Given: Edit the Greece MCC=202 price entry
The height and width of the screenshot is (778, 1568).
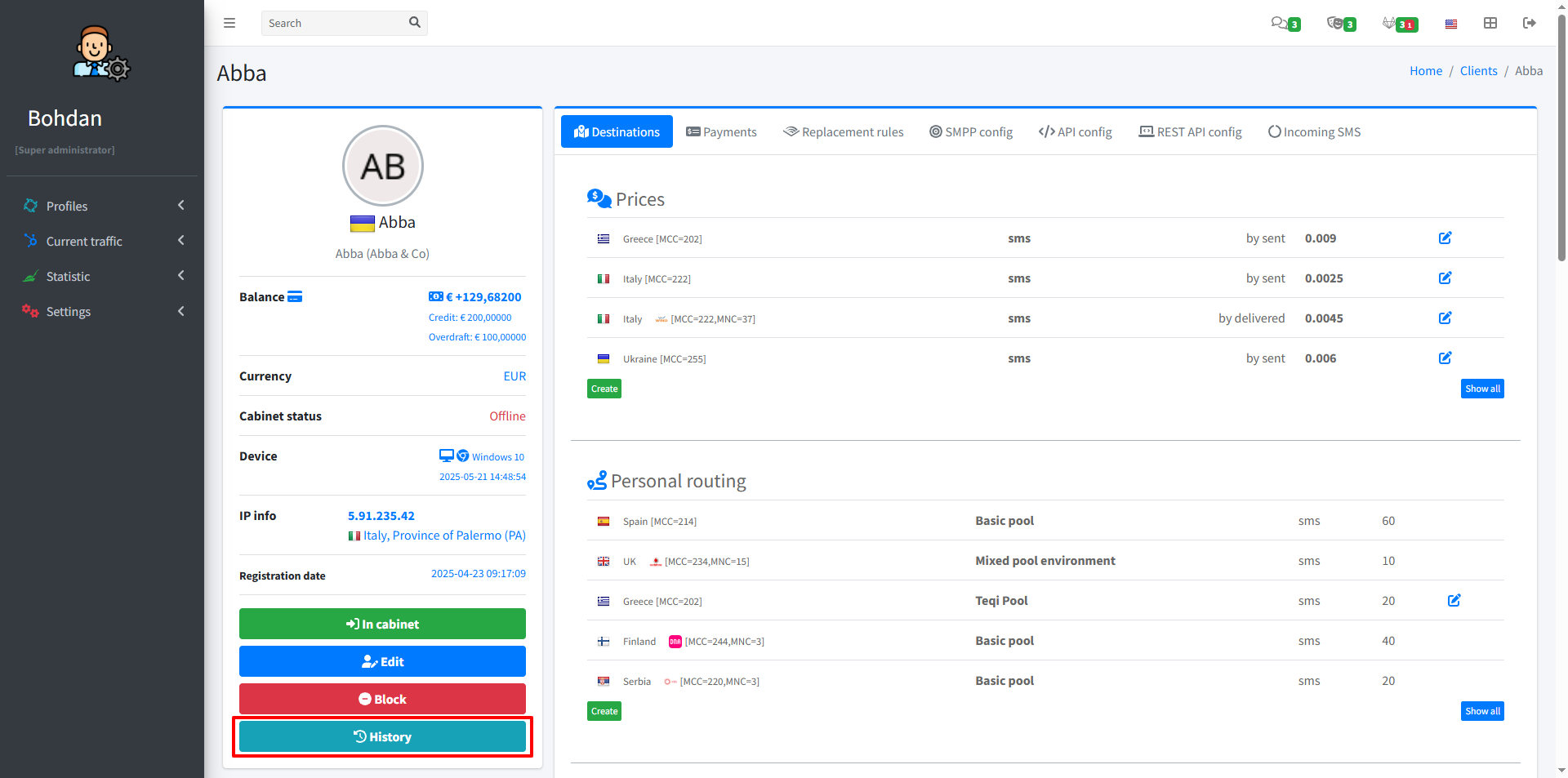Looking at the screenshot, I should [1445, 238].
